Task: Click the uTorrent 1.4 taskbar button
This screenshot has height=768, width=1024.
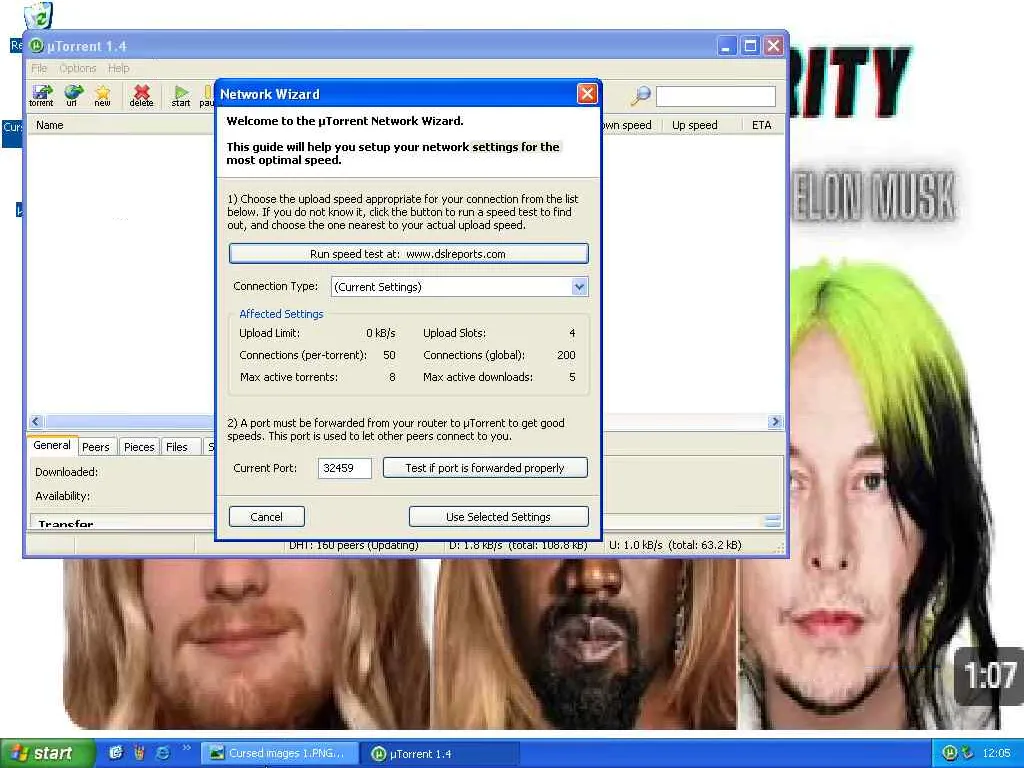Action: 441,754
